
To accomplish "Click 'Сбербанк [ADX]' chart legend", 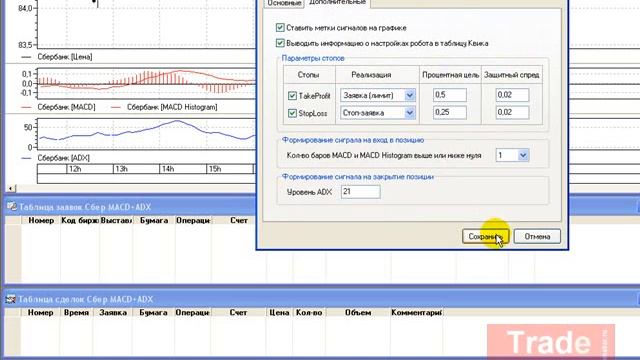I will point(64,158).
